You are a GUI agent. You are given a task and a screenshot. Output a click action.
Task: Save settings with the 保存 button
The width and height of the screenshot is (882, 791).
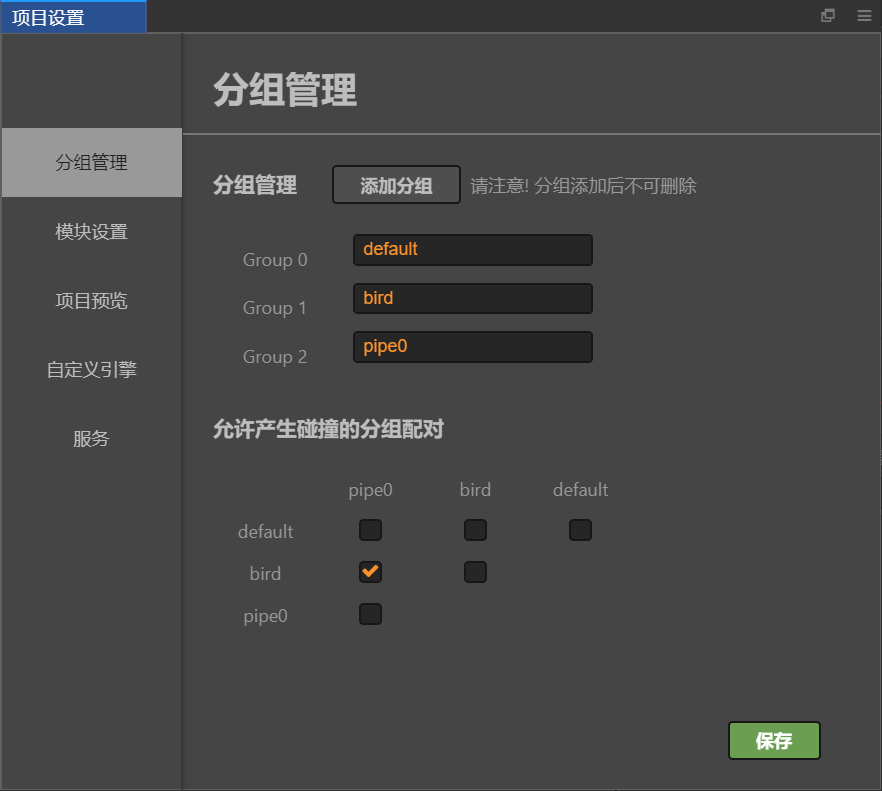[774, 740]
